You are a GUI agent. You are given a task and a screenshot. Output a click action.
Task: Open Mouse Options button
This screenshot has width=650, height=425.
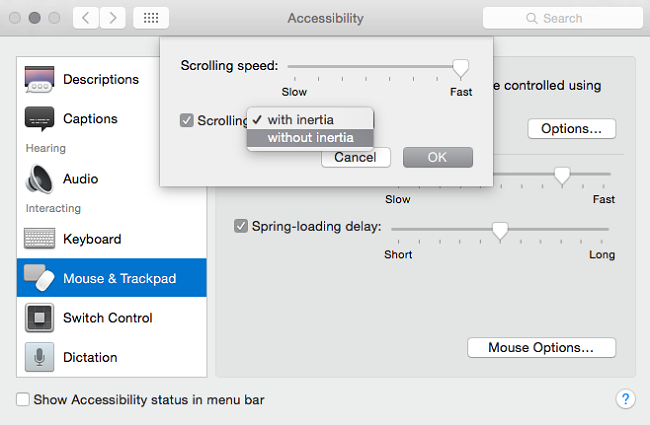coord(541,347)
